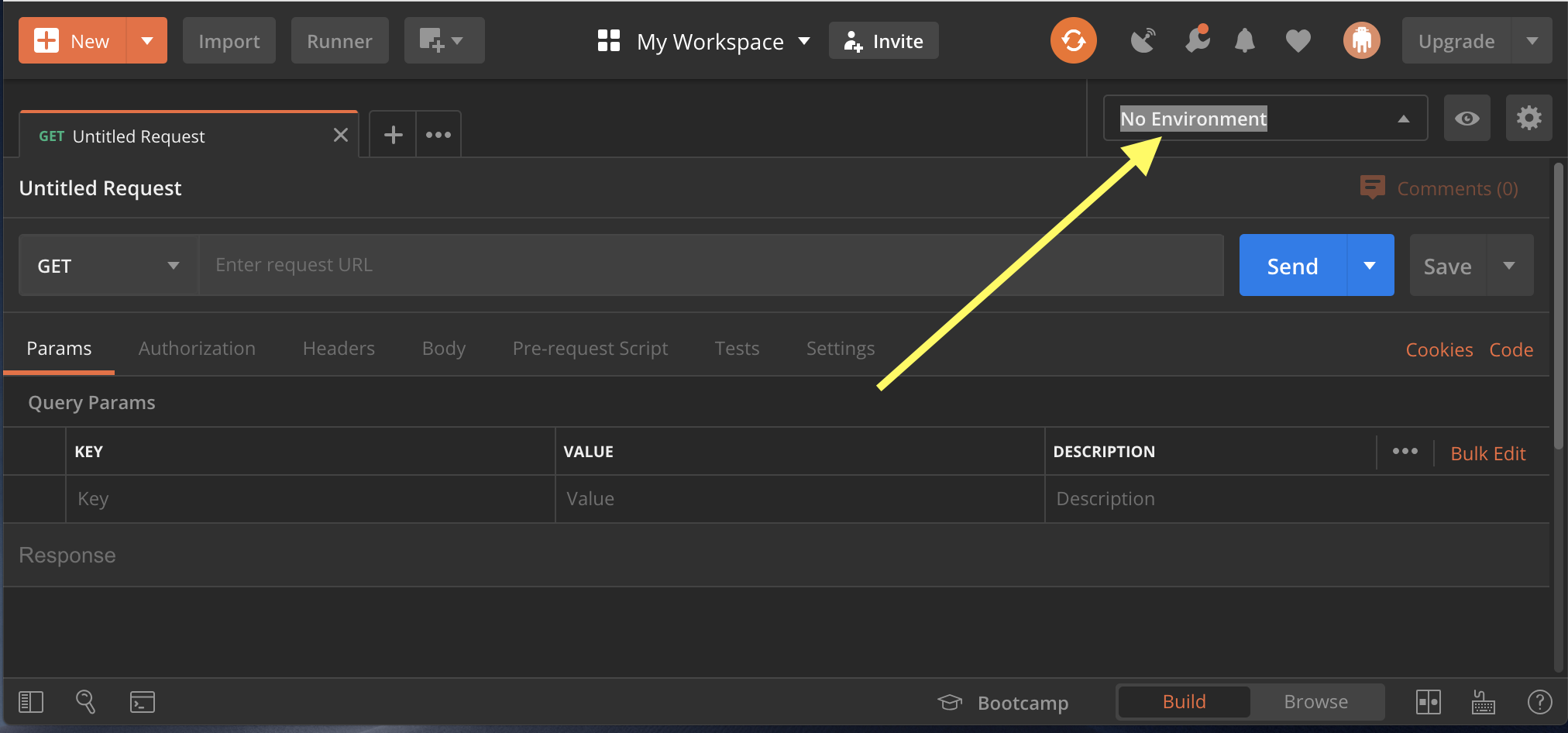Expand the Send options dropdown
The image size is (1568, 733).
(x=1370, y=266)
